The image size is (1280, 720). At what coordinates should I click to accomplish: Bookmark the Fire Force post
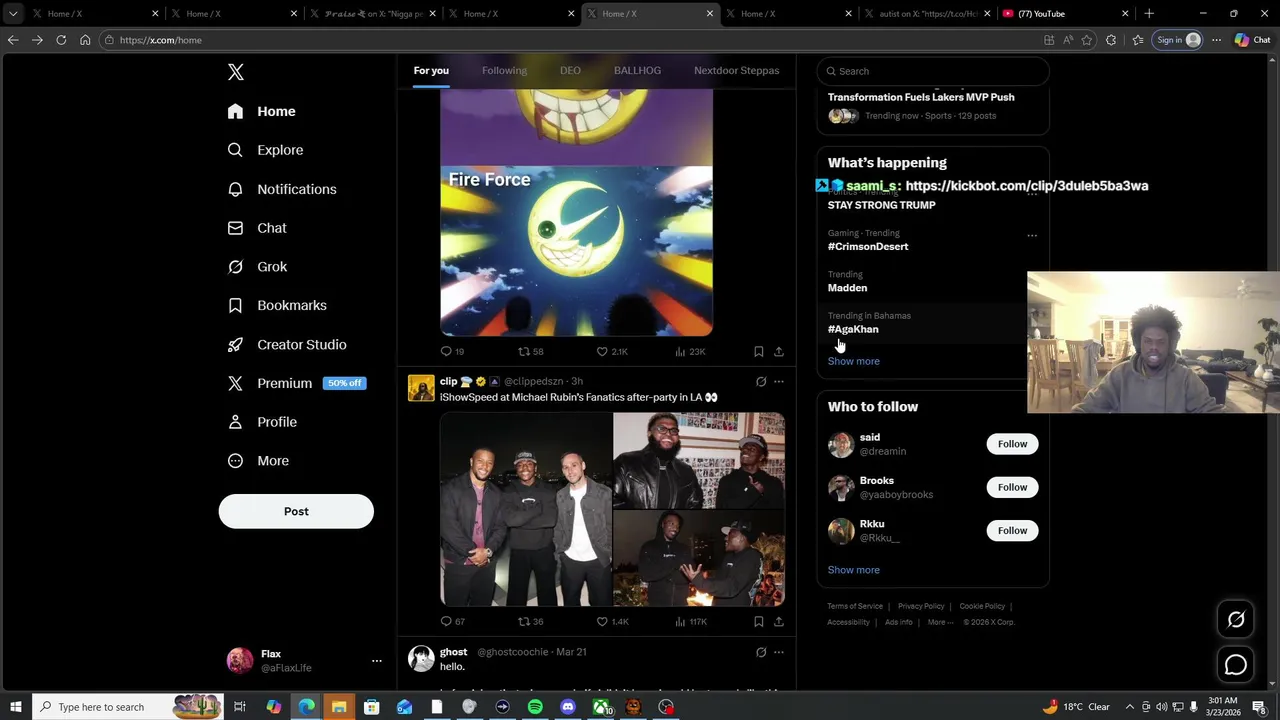click(759, 352)
